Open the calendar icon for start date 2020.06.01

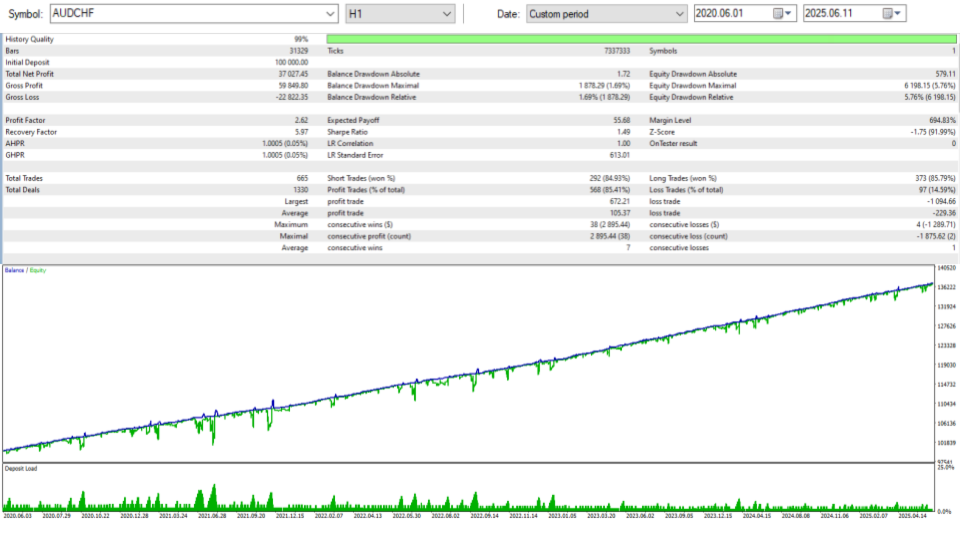778,13
